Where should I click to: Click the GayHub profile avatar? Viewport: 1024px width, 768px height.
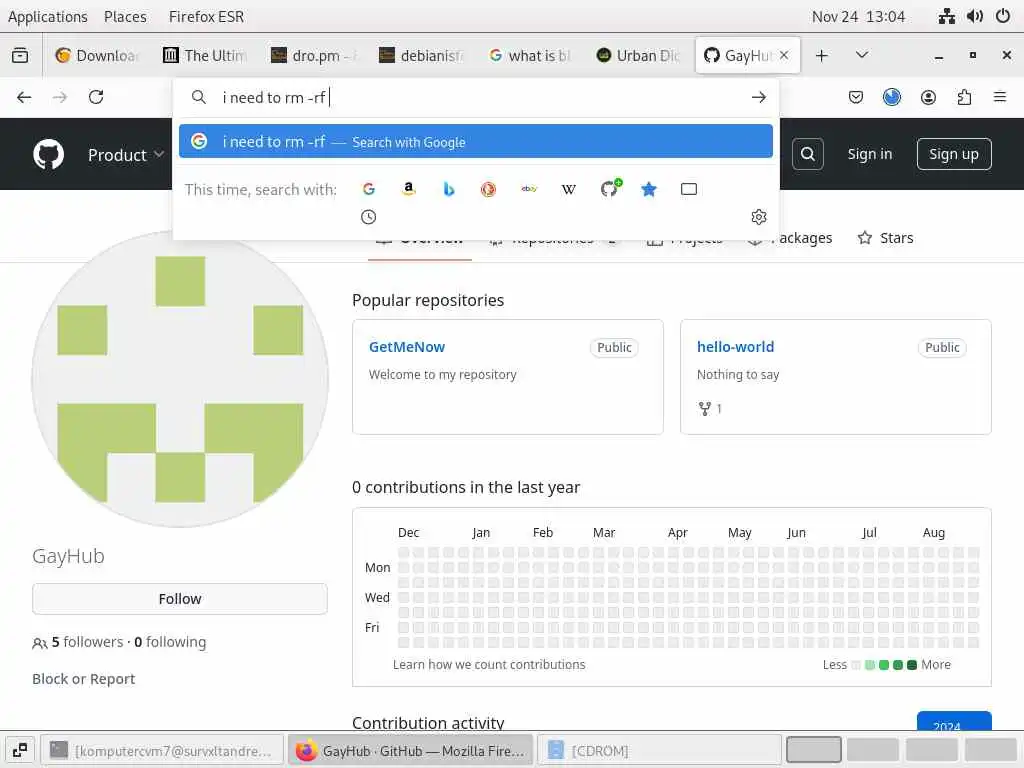[x=180, y=379]
